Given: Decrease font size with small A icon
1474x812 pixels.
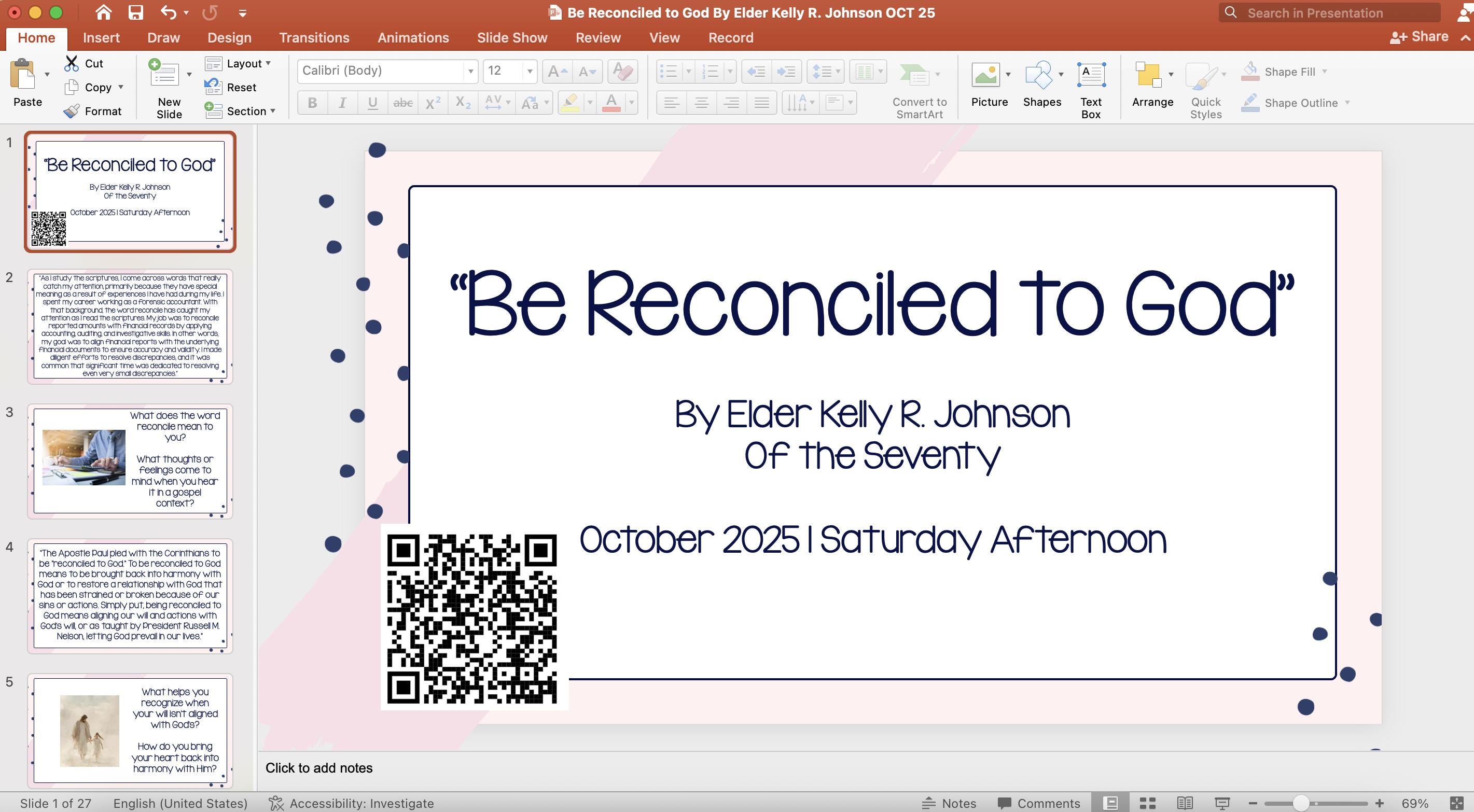Looking at the screenshot, I should tap(587, 72).
